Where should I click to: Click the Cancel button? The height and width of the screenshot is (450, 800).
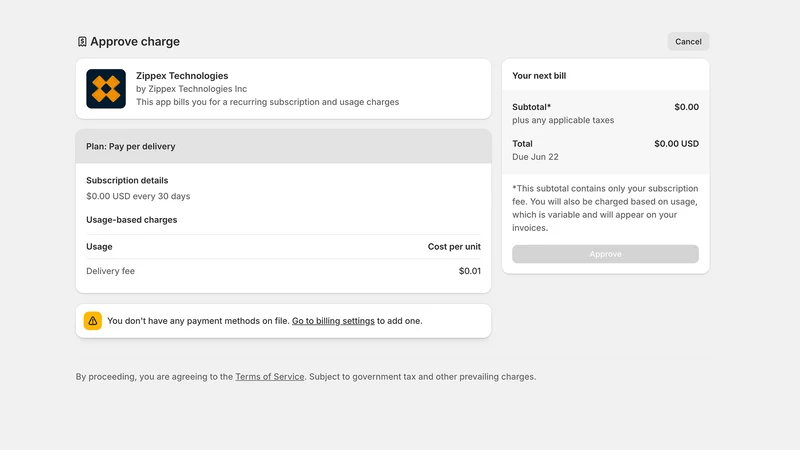[688, 41]
